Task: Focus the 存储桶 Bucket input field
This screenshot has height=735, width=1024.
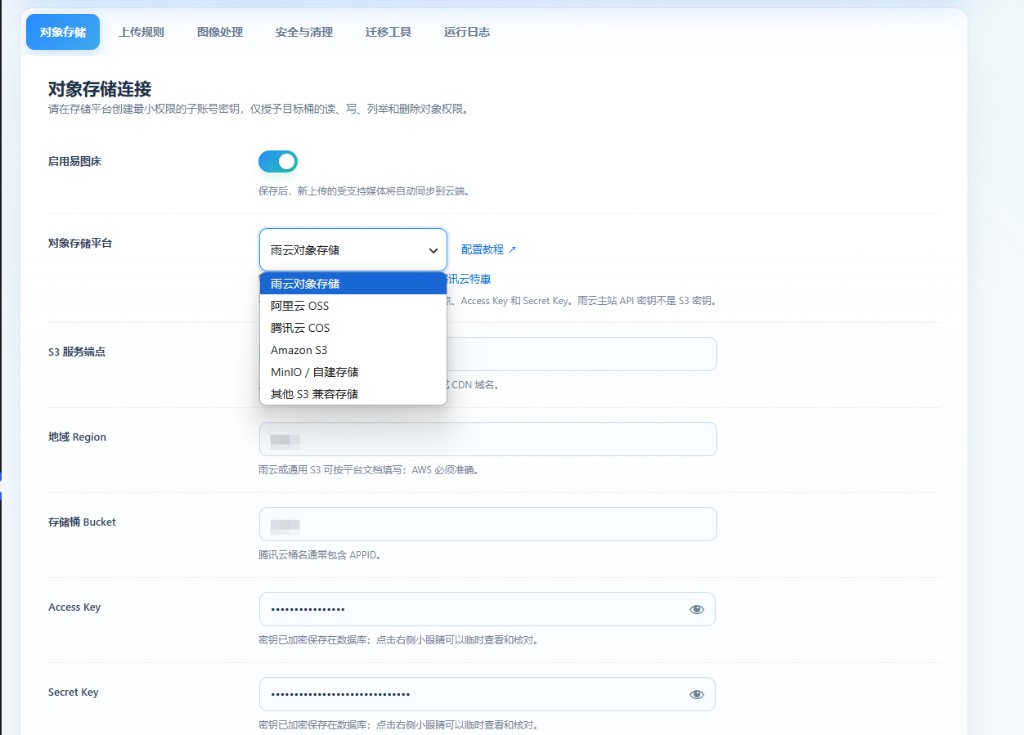Action: (488, 524)
